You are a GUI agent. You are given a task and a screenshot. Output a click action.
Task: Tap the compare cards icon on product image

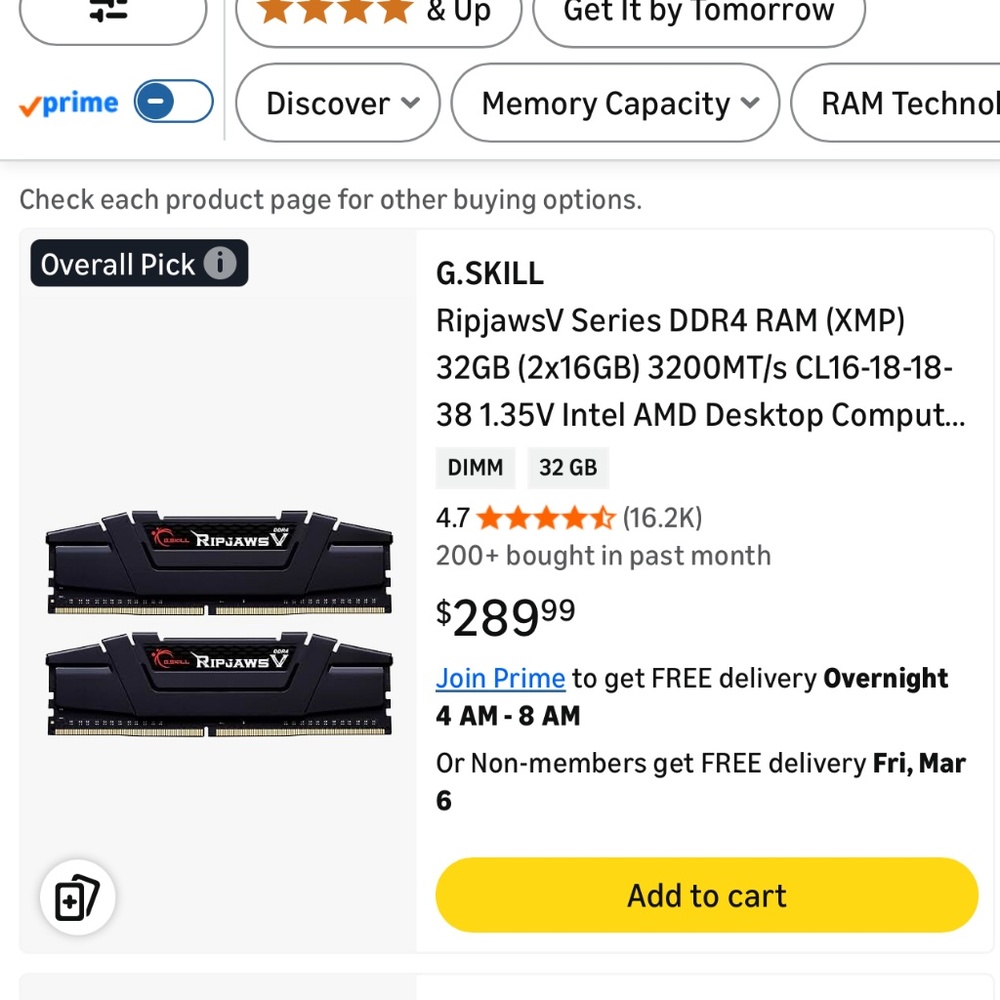[x=78, y=897]
